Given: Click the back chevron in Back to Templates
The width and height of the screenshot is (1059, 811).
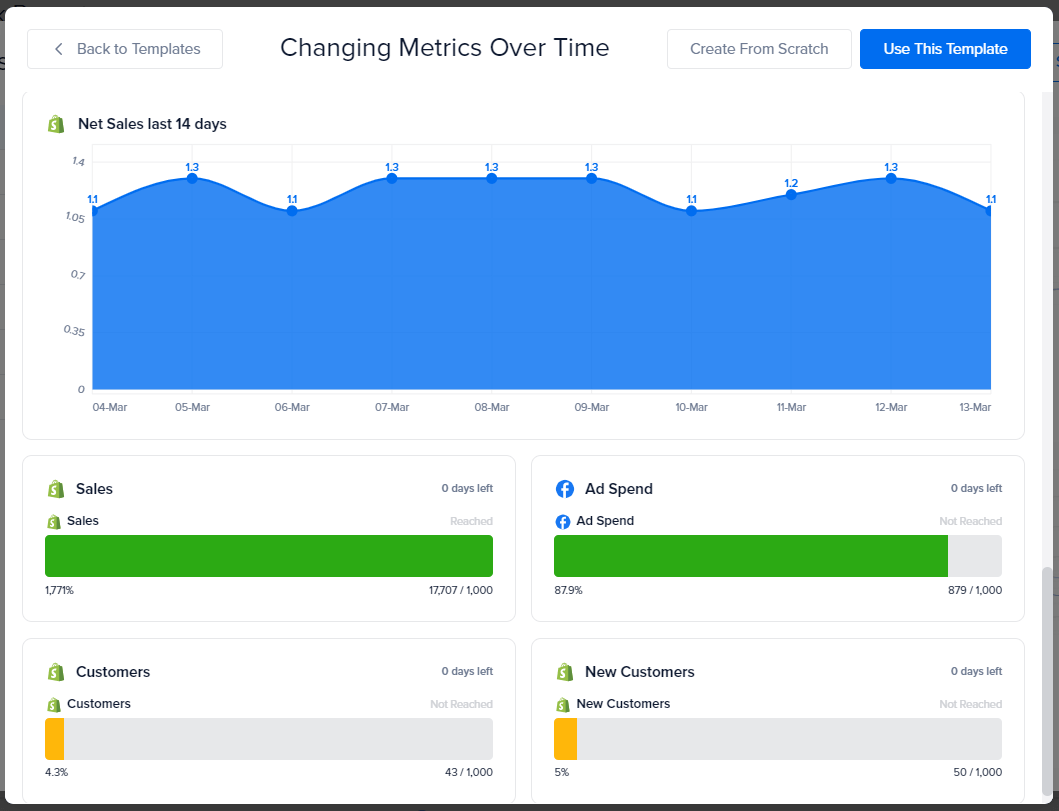Looking at the screenshot, I should (58, 48).
